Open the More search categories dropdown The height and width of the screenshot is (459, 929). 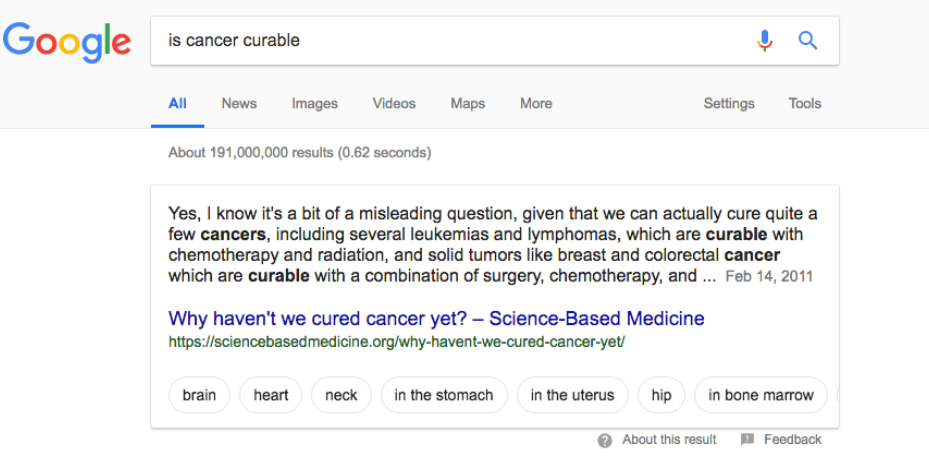point(536,104)
